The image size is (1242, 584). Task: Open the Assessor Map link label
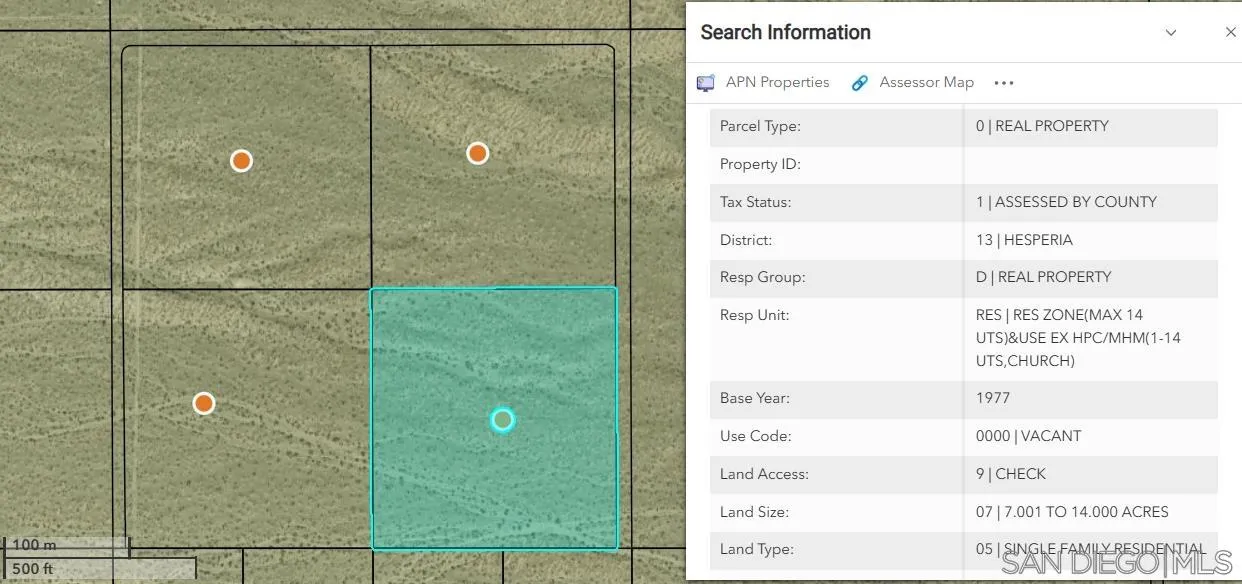coord(926,83)
